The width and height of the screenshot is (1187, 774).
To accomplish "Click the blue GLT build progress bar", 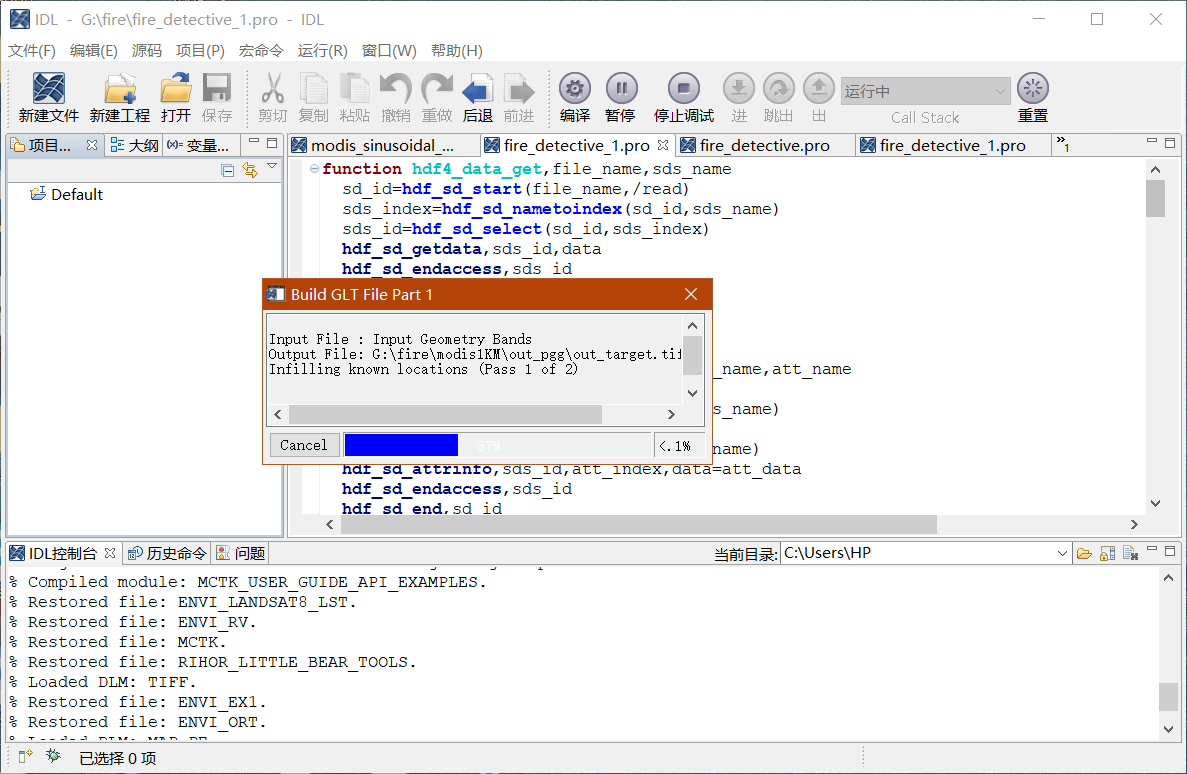I will (x=401, y=445).
